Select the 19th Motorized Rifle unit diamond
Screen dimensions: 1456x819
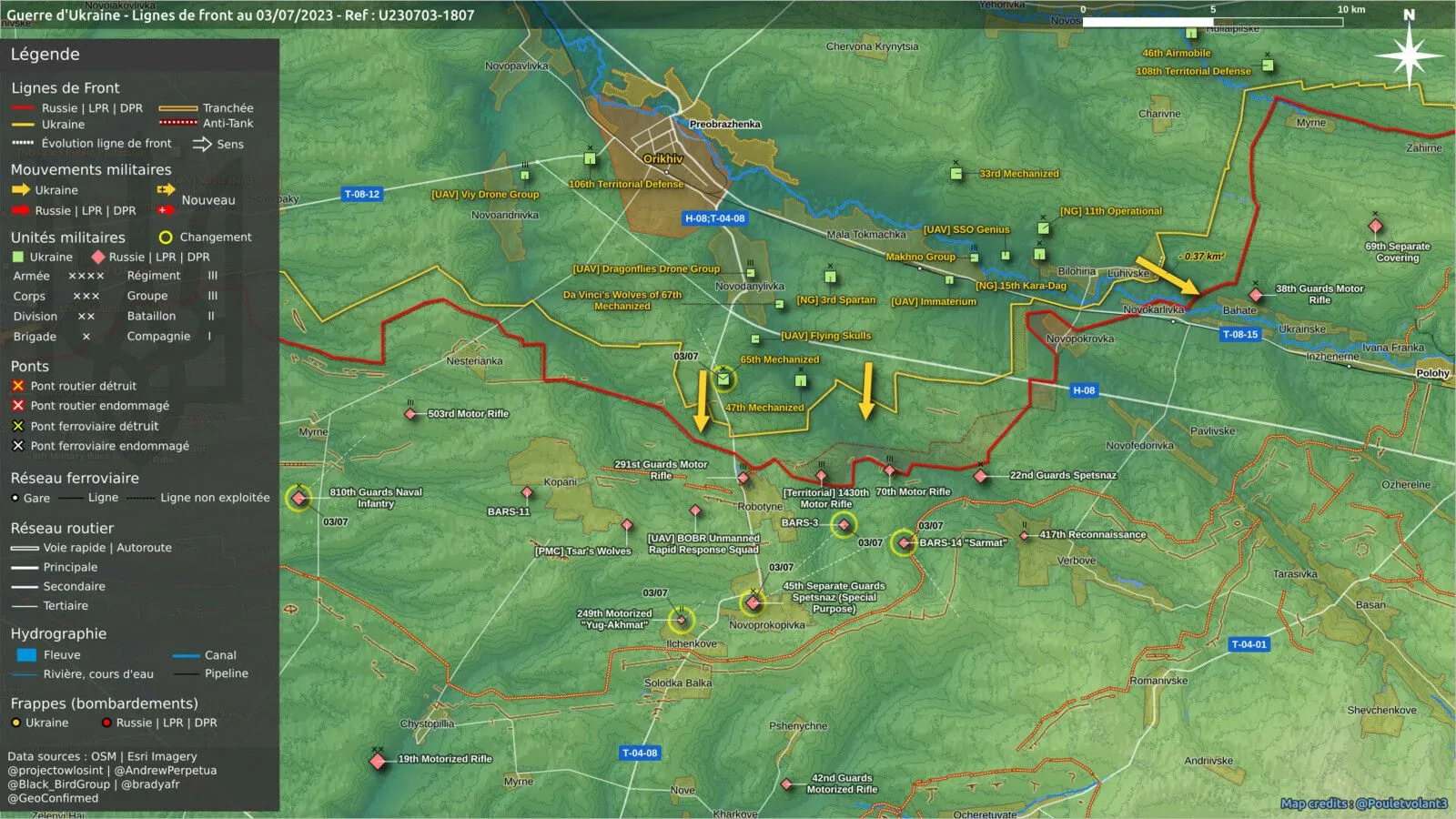(x=379, y=761)
